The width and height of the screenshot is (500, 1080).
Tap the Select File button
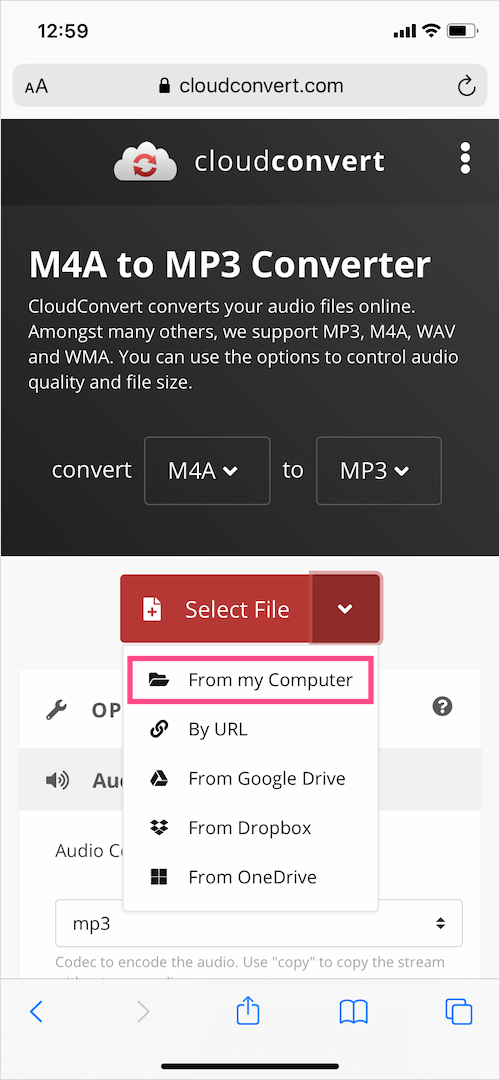pyautogui.click(x=216, y=609)
